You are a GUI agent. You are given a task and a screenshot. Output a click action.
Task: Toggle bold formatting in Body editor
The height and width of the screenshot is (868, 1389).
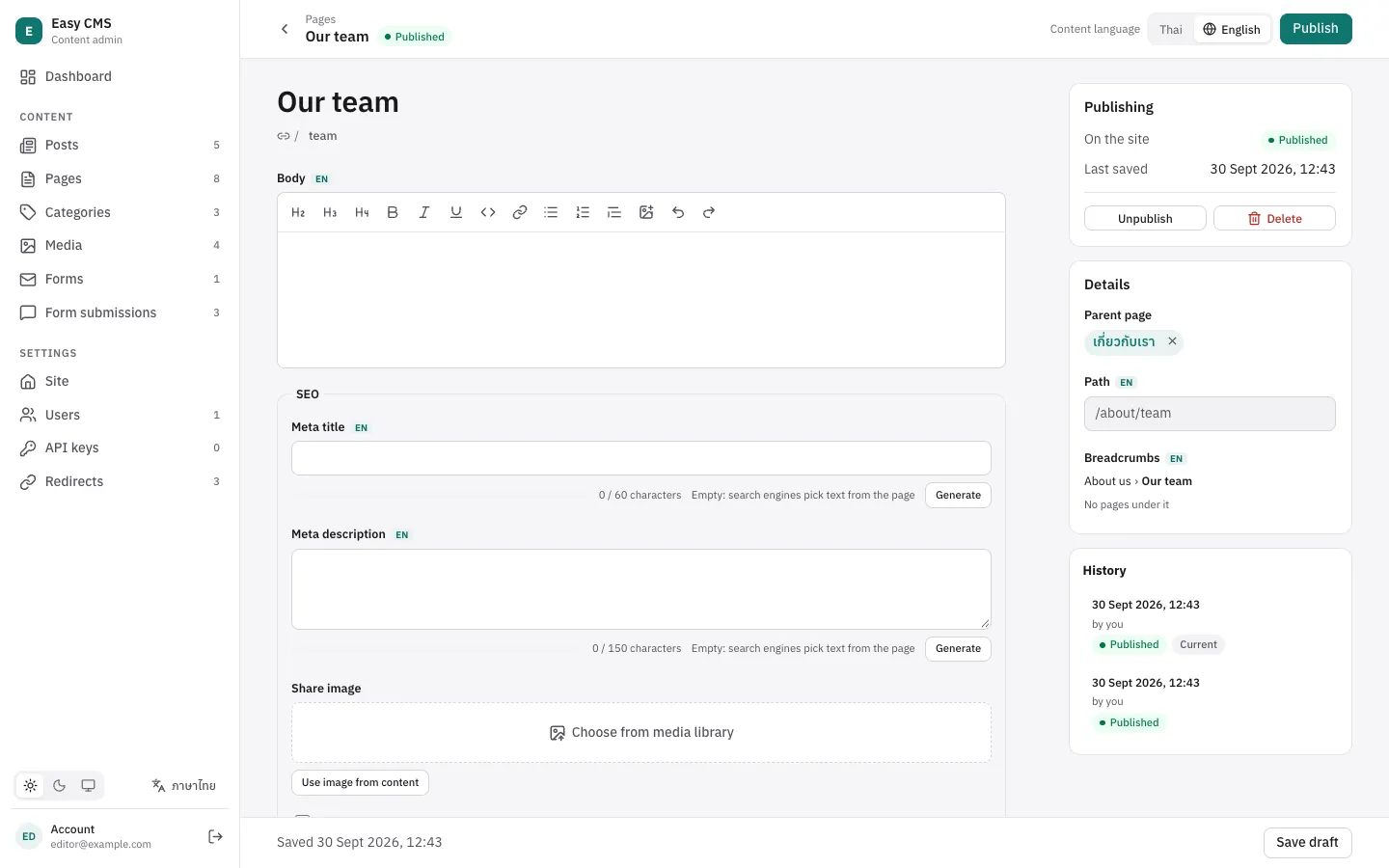[x=393, y=212]
